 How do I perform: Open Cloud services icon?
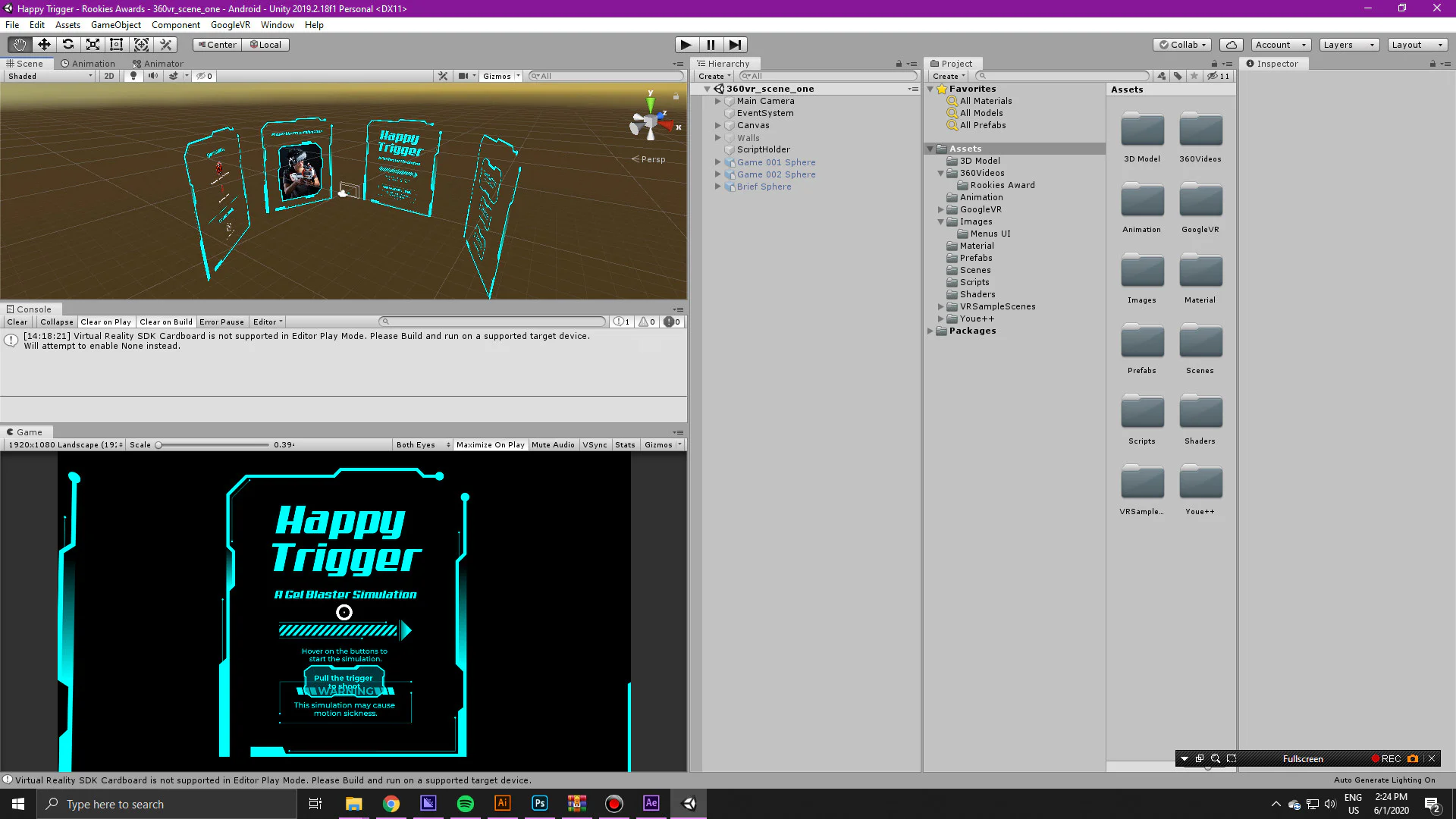(1232, 45)
